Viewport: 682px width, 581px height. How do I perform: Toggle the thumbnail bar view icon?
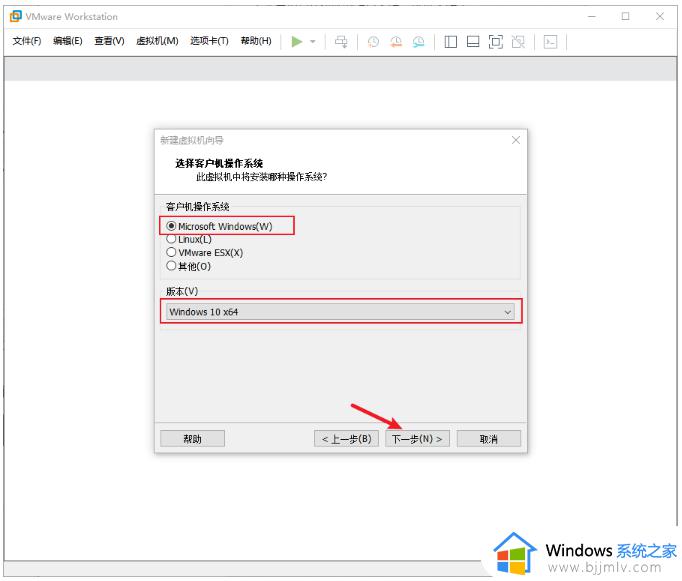[x=473, y=42]
